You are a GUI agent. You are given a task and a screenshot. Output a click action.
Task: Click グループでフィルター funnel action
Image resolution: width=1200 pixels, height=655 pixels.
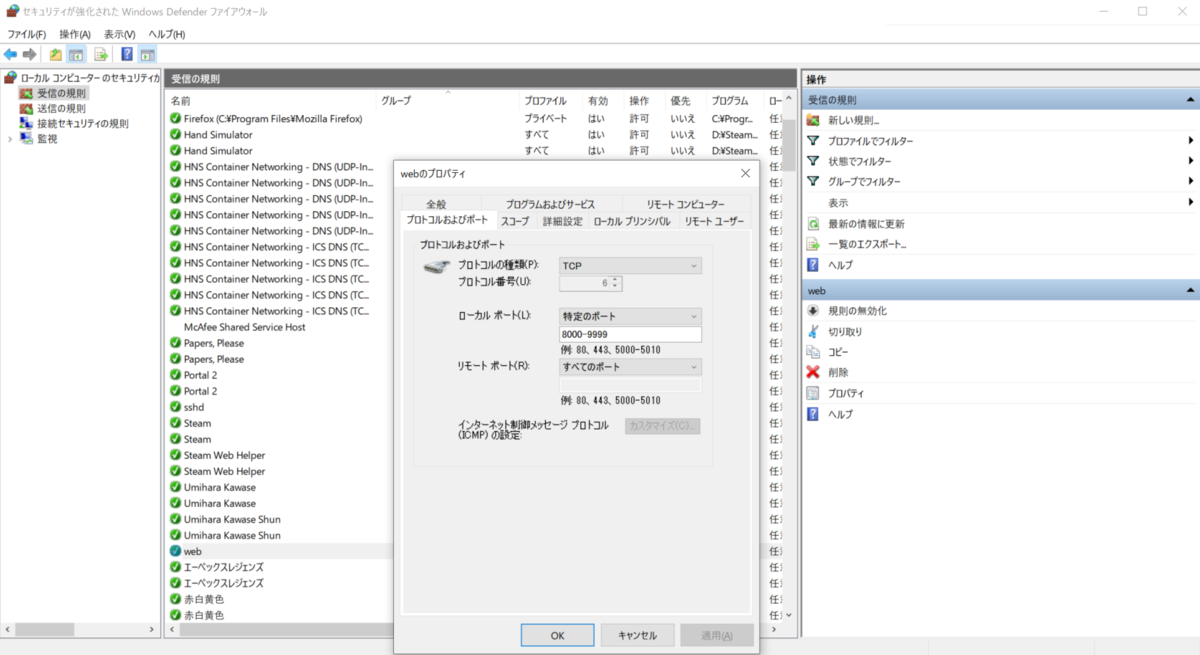point(864,182)
